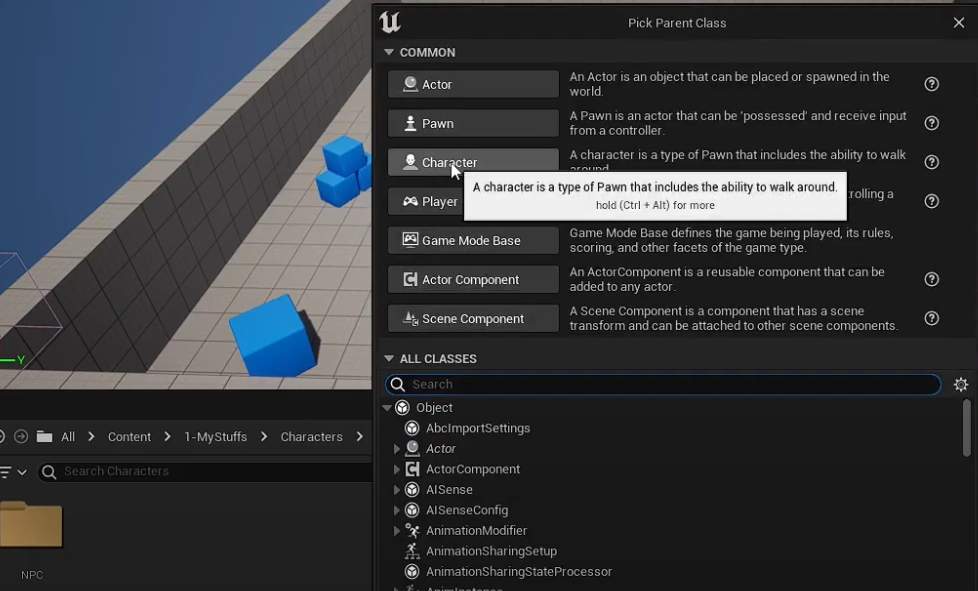The image size is (978, 591).
Task: Collapse the COMMON section
Action: coord(389,52)
